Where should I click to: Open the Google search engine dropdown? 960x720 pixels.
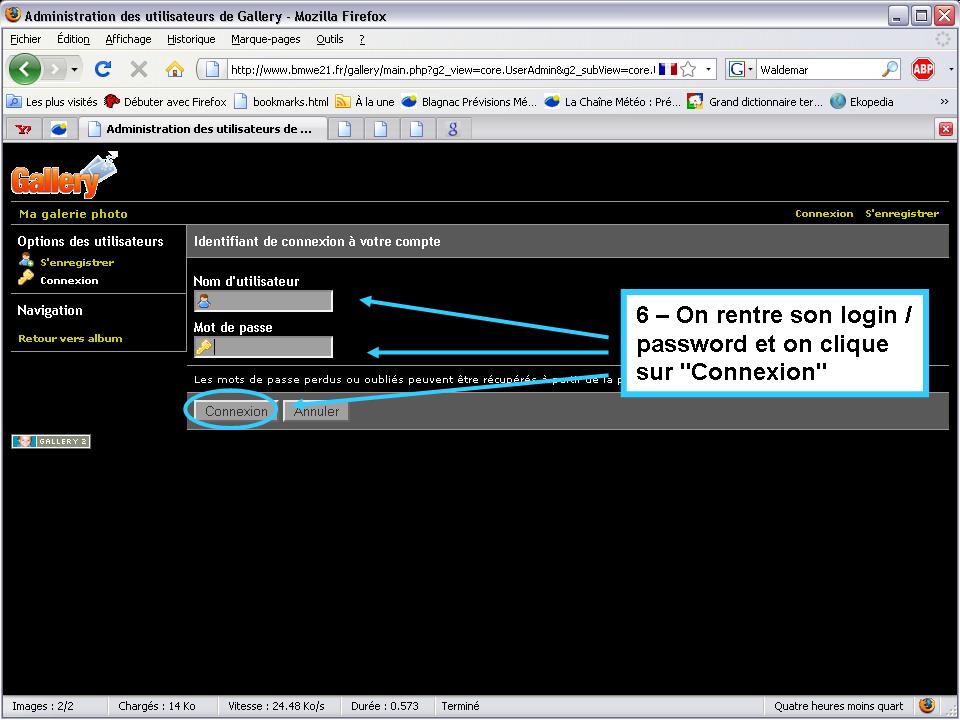[741, 69]
